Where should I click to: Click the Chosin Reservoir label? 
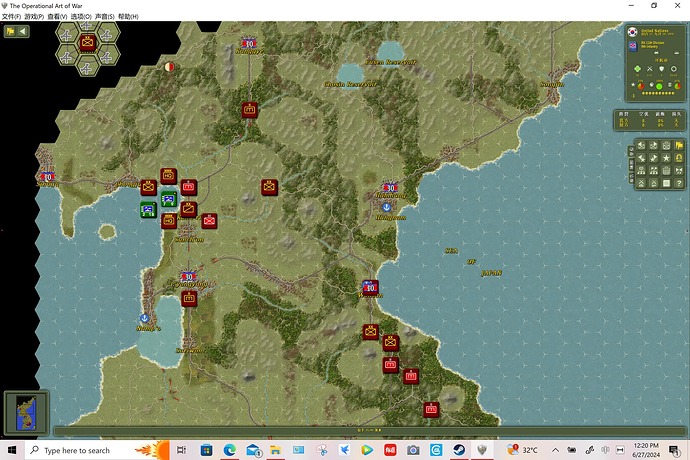point(350,84)
